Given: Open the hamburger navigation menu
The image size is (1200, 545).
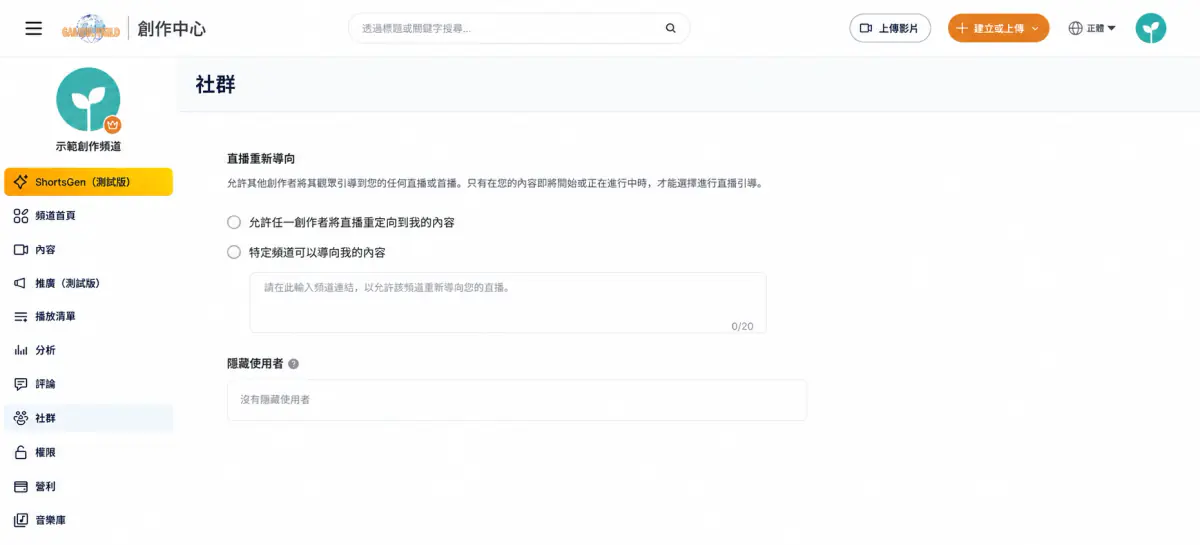Looking at the screenshot, I should (33, 28).
